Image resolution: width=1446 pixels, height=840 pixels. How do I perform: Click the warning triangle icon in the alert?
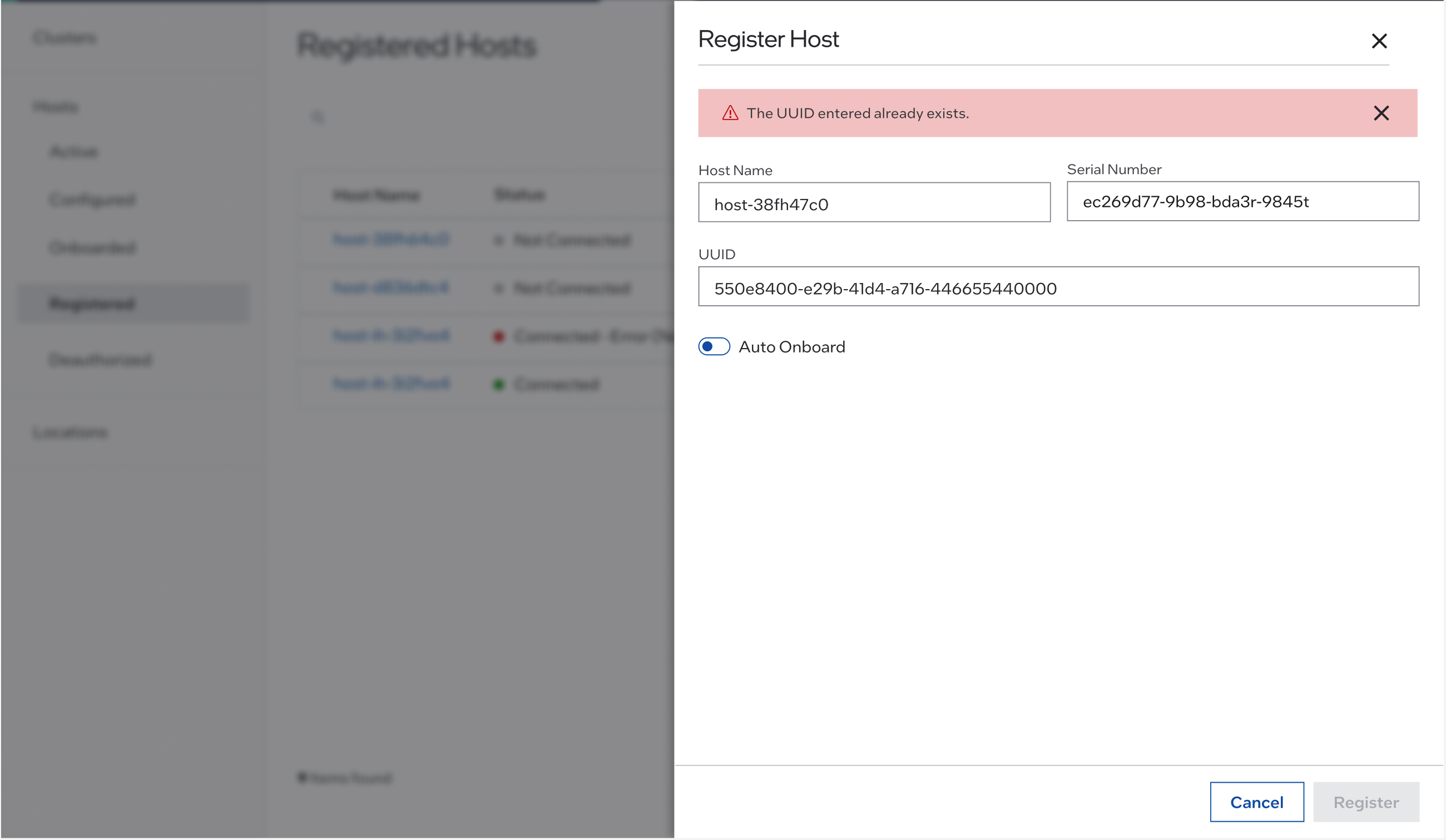(x=729, y=113)
